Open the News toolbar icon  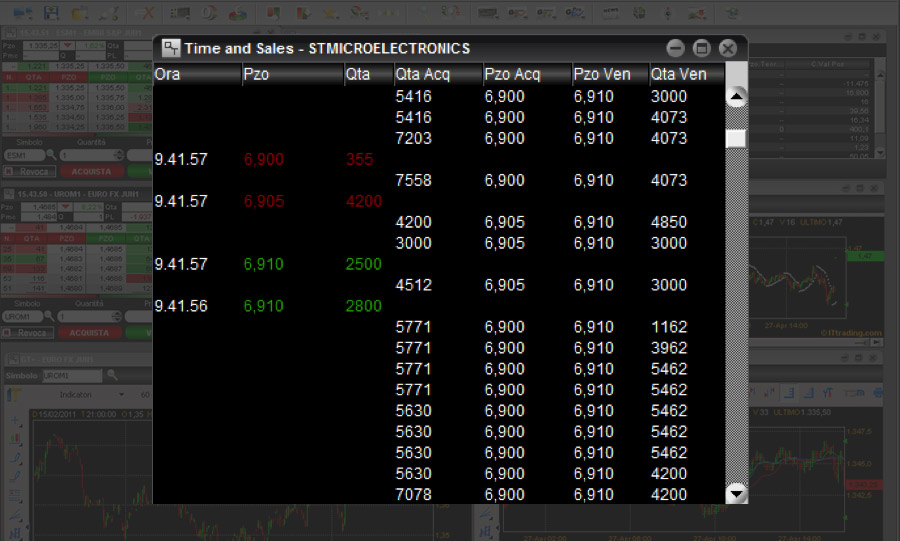[x=610, y=13]
